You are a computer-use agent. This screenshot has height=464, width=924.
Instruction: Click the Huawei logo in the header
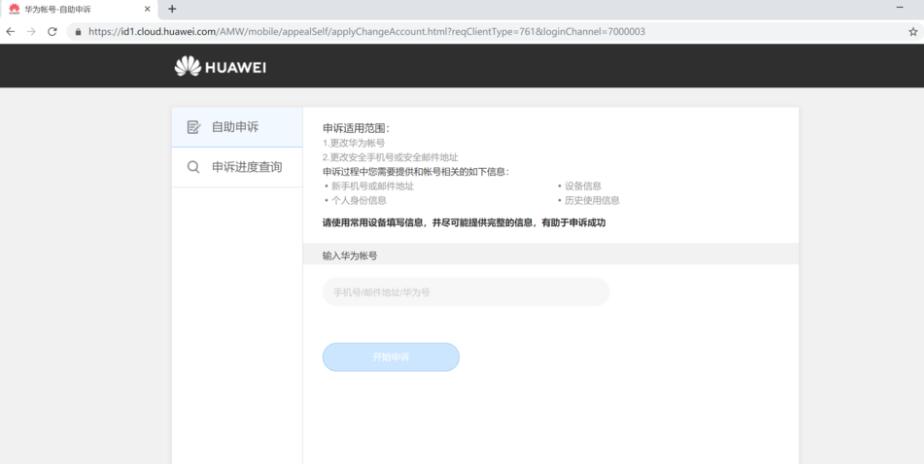220,67
